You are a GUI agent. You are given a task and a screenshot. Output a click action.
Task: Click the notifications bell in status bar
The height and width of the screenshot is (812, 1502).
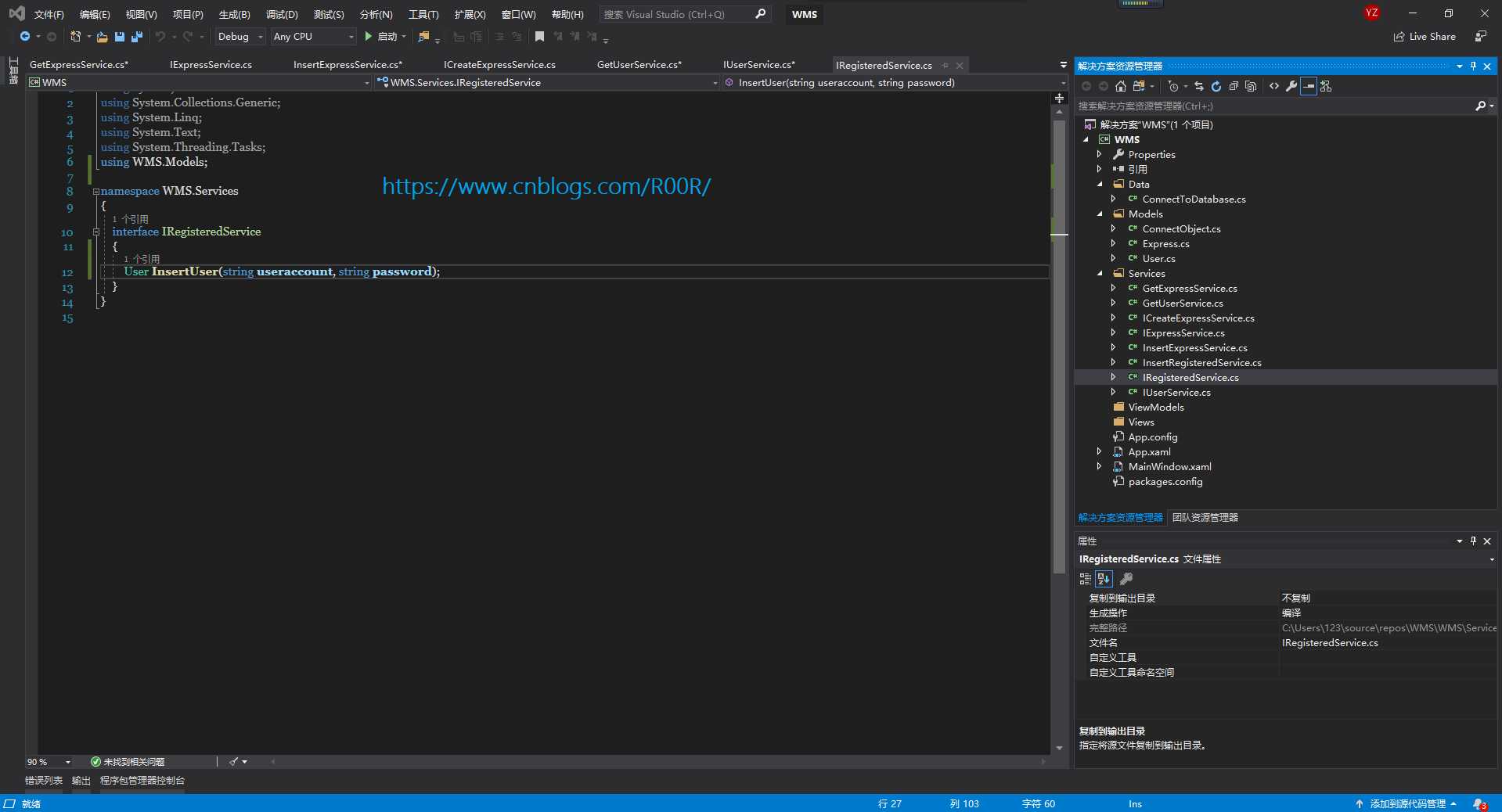point(1479,804)
